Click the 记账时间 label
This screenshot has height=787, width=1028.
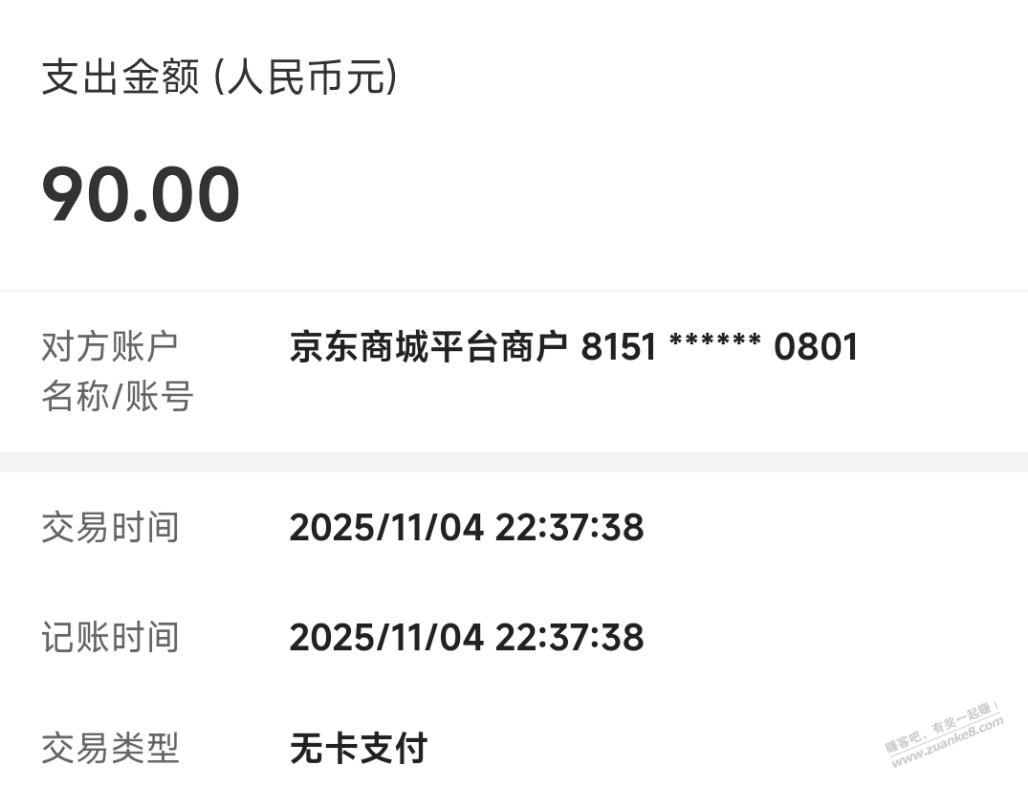(110, 637)
